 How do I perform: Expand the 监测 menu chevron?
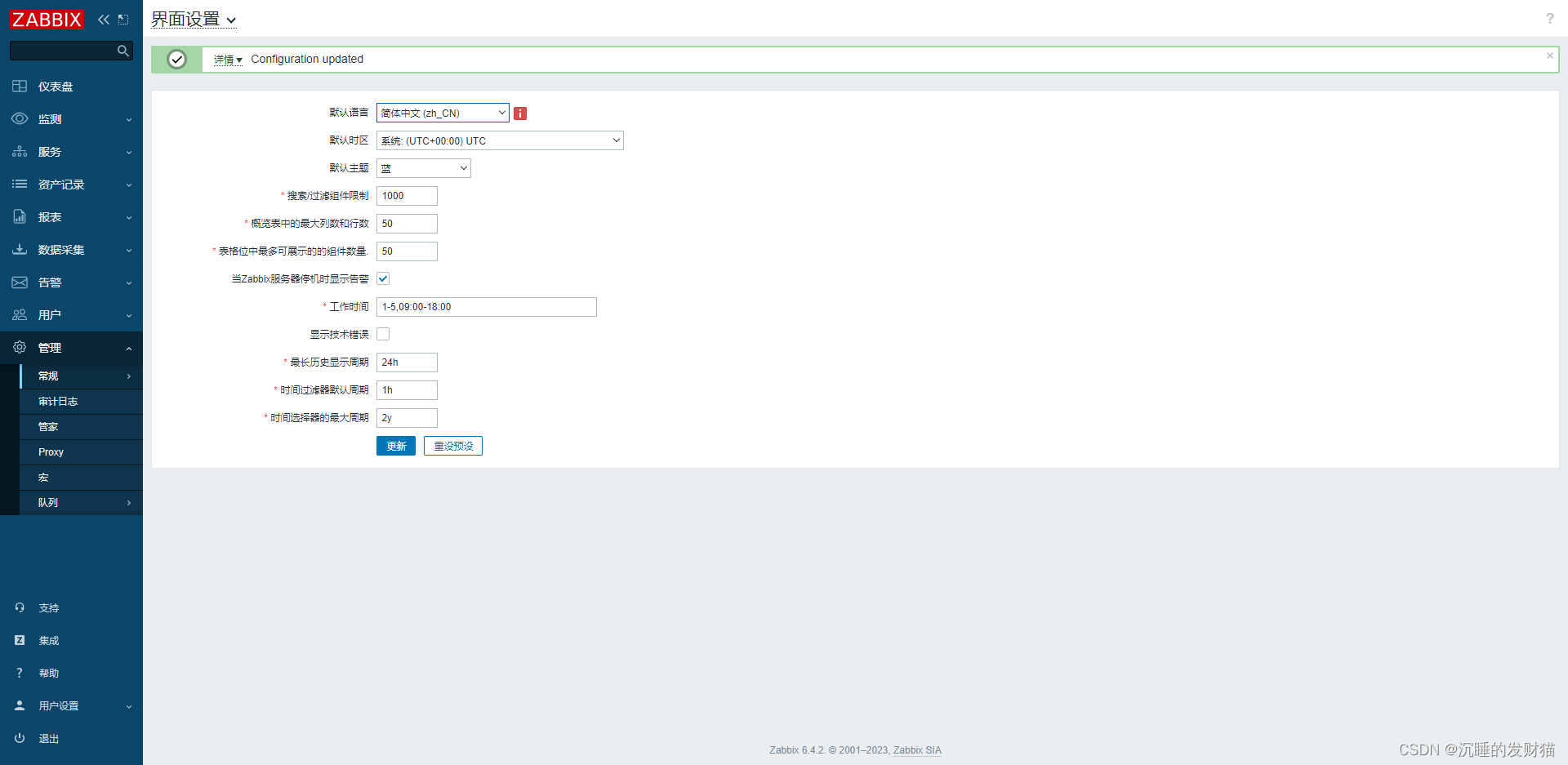coord(129,120)
